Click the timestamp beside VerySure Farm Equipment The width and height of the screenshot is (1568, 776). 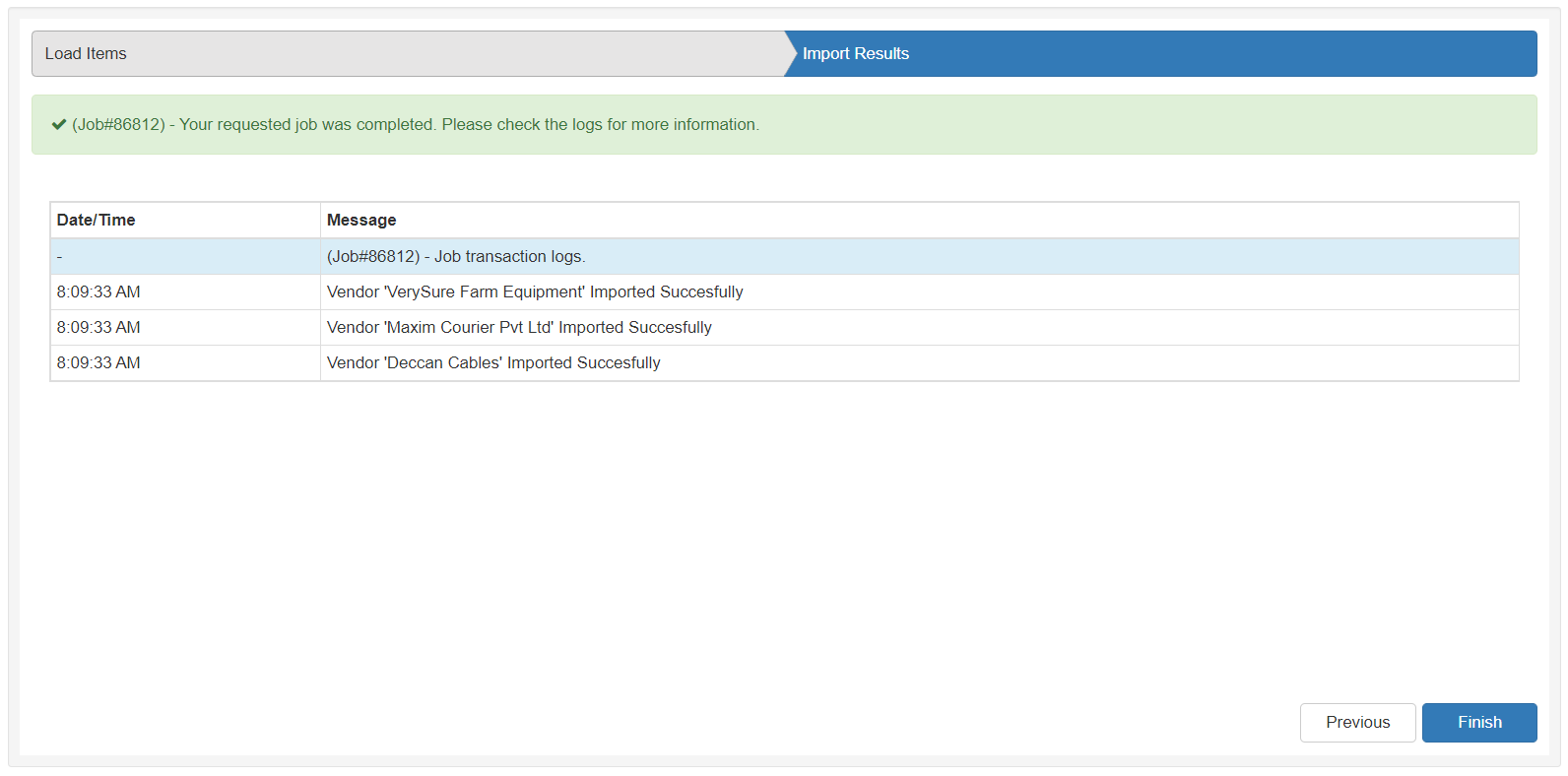(x=98, y=292)
